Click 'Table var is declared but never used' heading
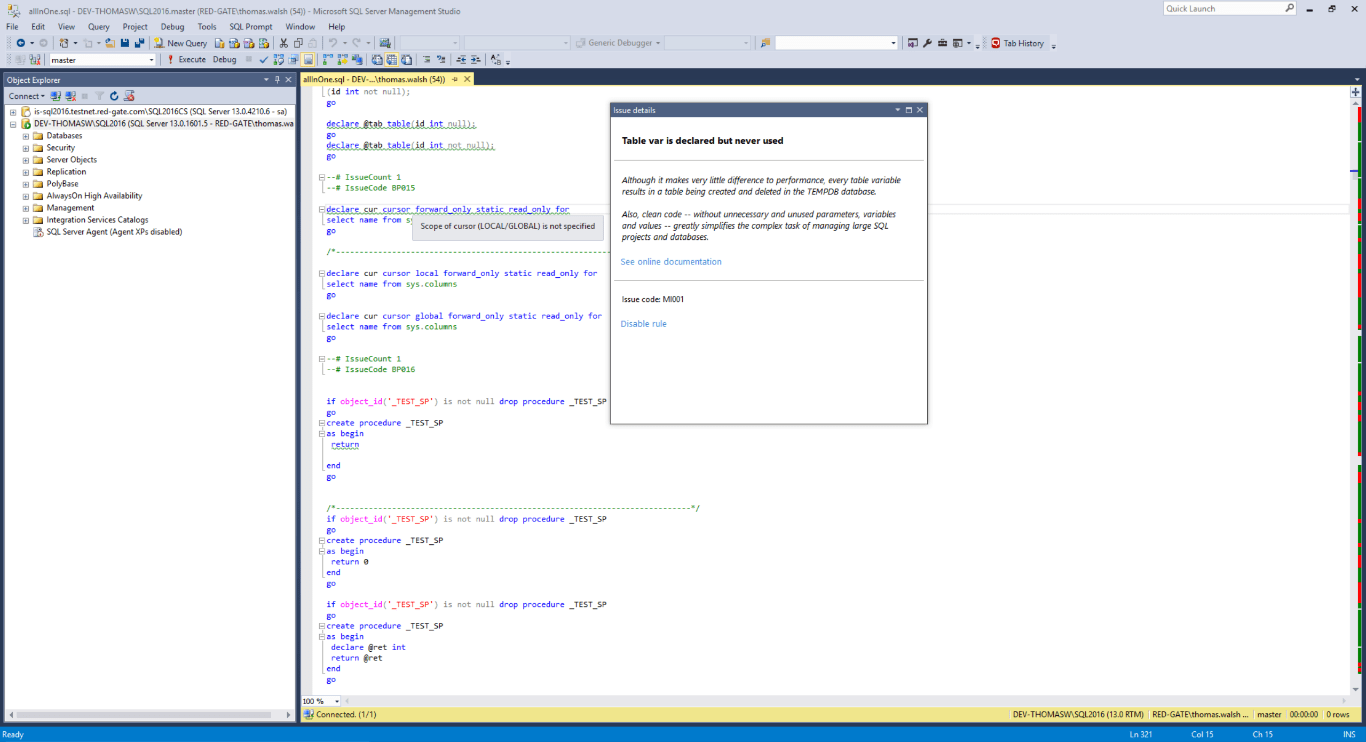 click(x=702, y=141)
